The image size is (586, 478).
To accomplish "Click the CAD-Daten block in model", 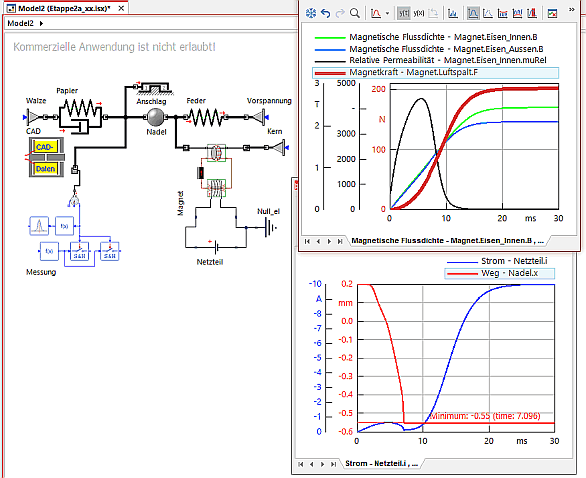I will pos(46,157).
